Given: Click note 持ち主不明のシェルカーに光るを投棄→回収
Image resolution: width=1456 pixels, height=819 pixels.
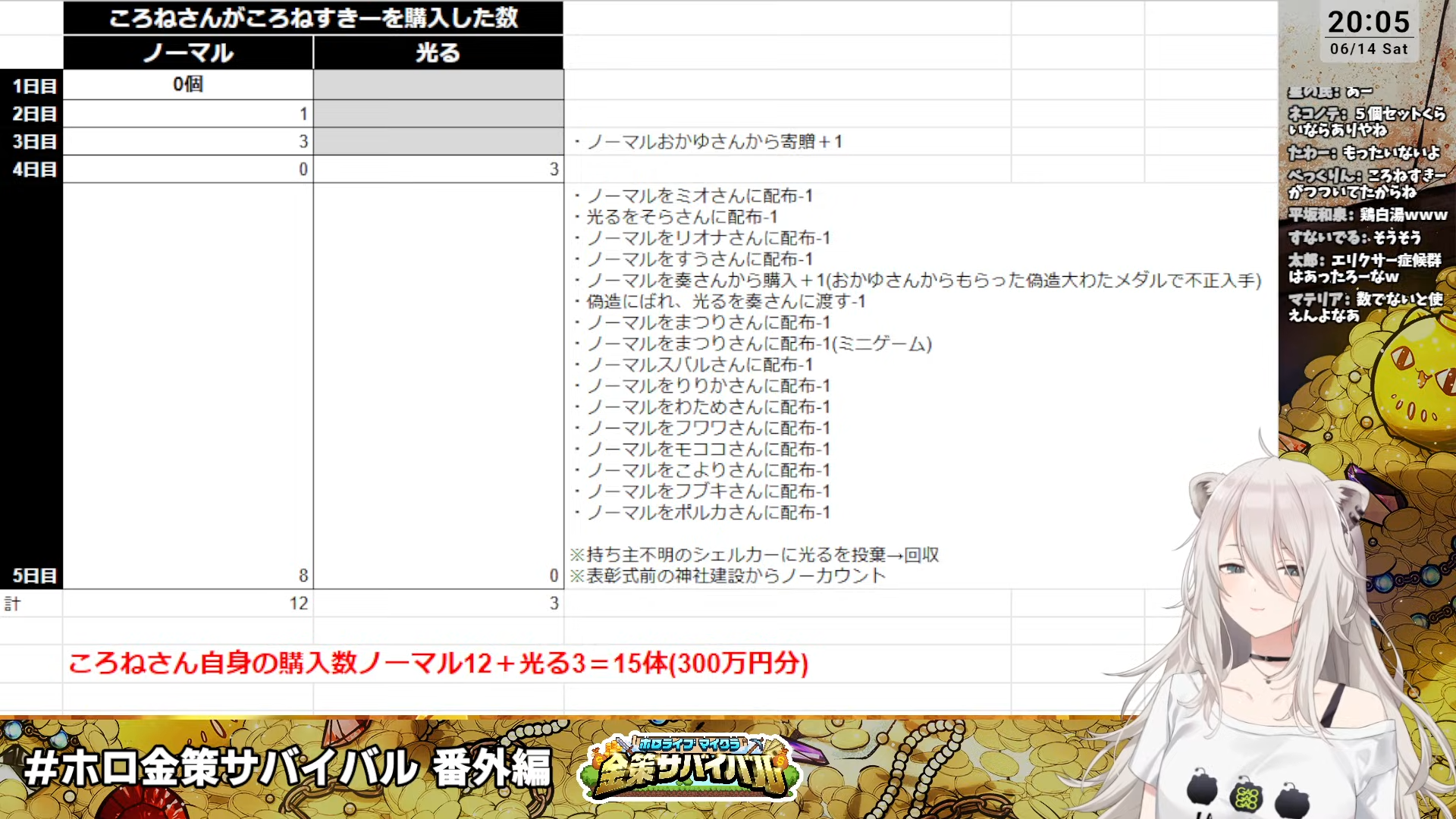Looking at the screenshot, I should (755, 555).
